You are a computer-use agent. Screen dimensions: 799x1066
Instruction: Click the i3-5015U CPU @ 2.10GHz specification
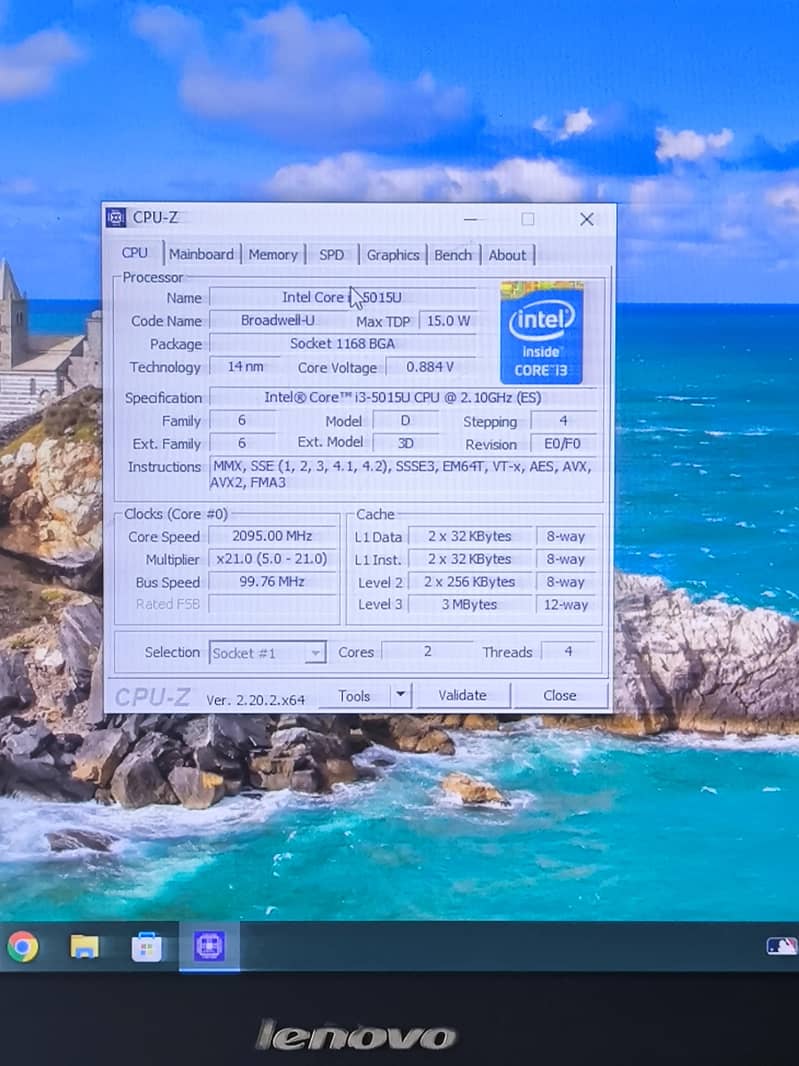403,397
